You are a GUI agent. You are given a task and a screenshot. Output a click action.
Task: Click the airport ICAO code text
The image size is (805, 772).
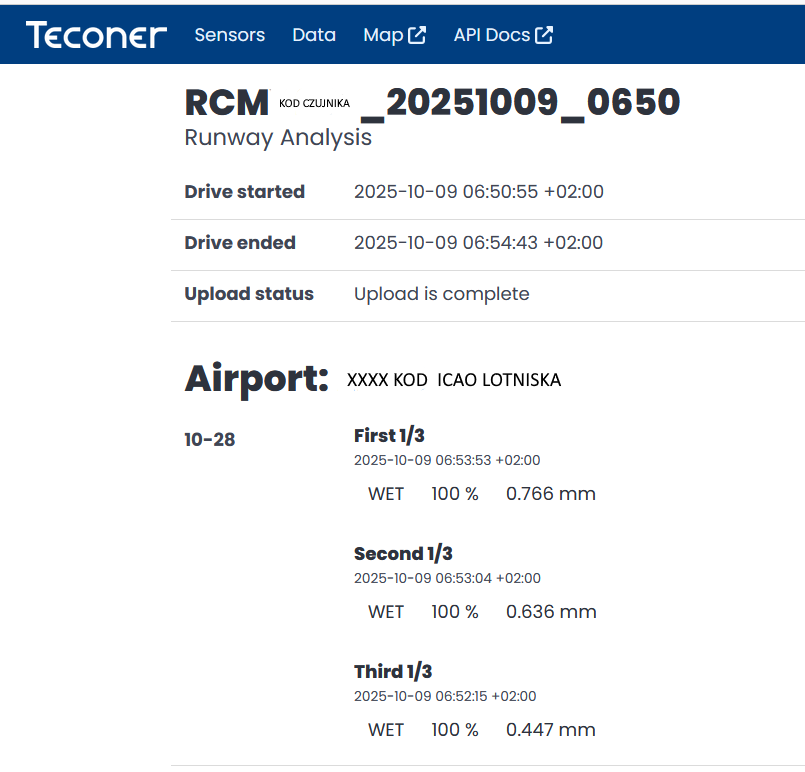click(x=454, y=380)
